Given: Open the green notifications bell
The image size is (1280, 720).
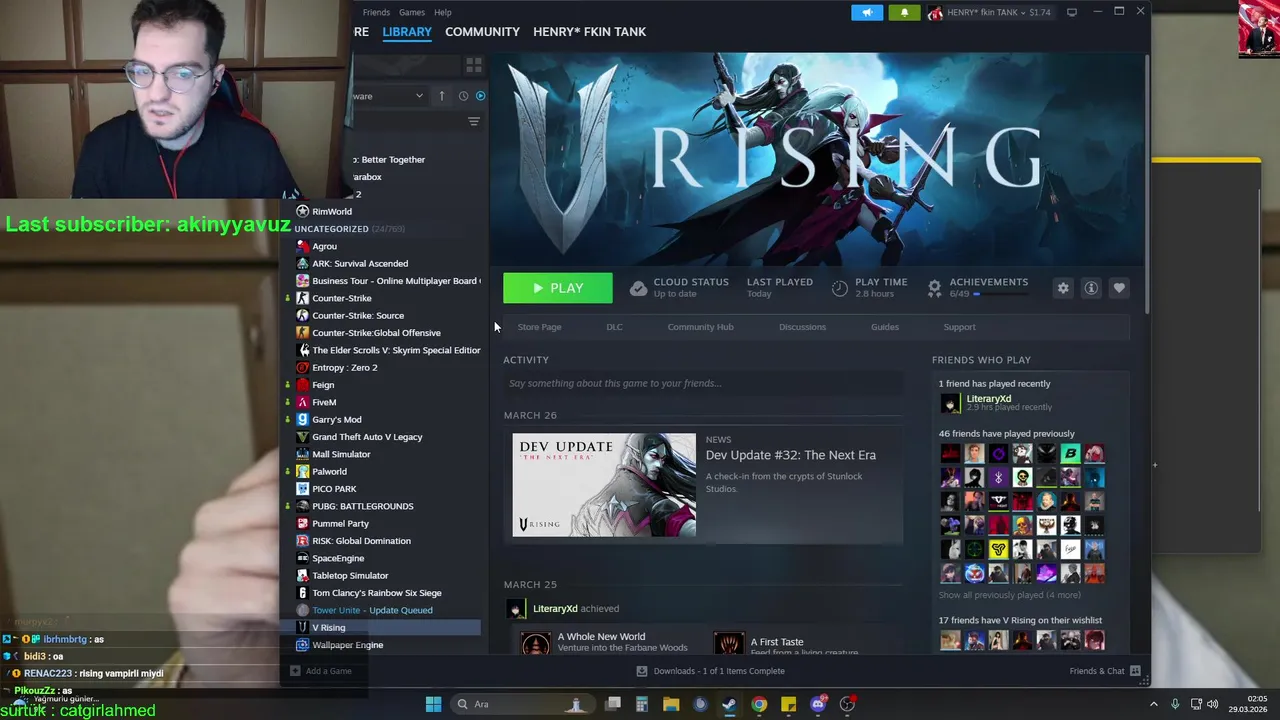Looking at the screenshot, I should [x=904, y=12].
